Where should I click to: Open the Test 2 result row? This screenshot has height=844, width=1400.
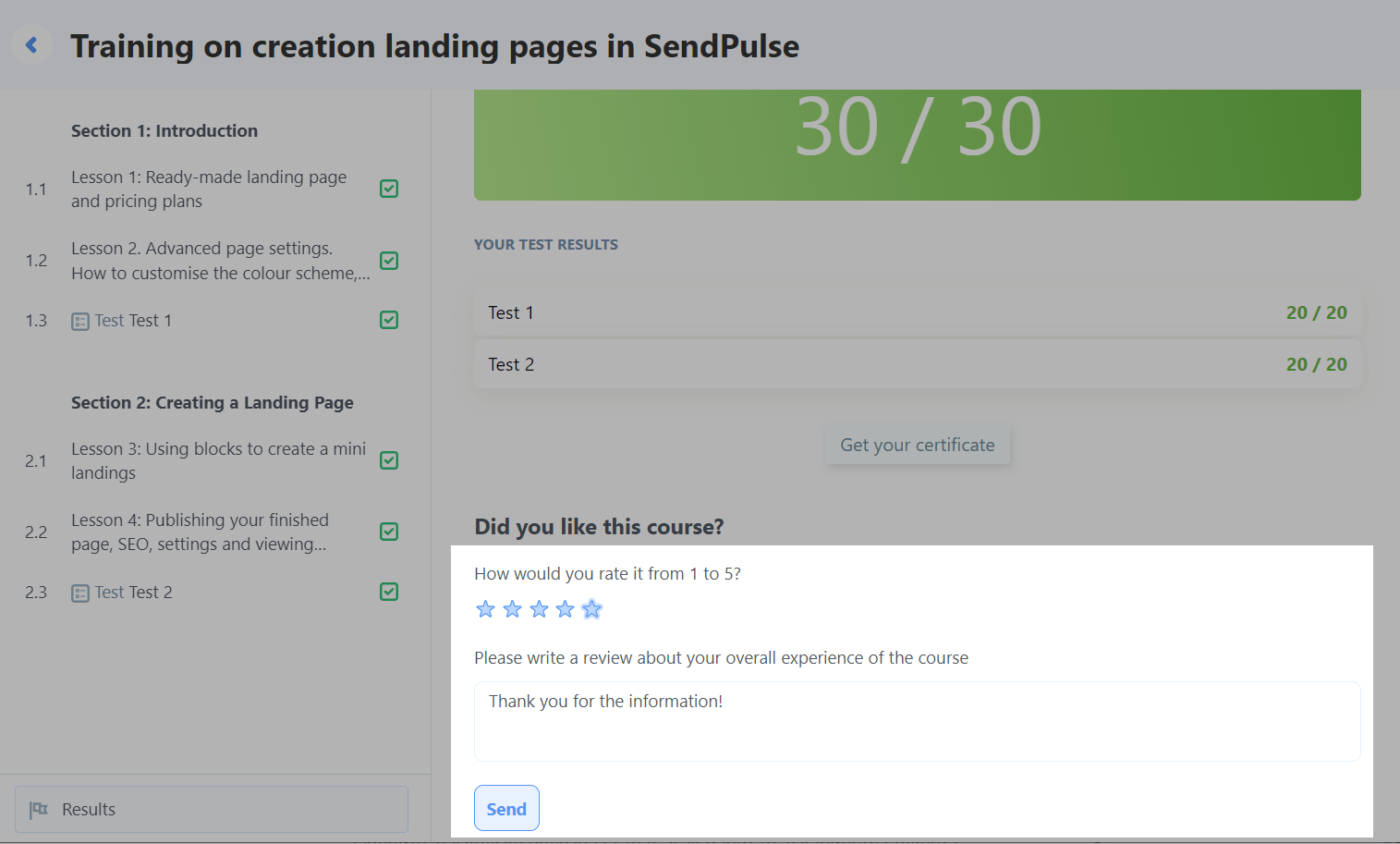917,364
